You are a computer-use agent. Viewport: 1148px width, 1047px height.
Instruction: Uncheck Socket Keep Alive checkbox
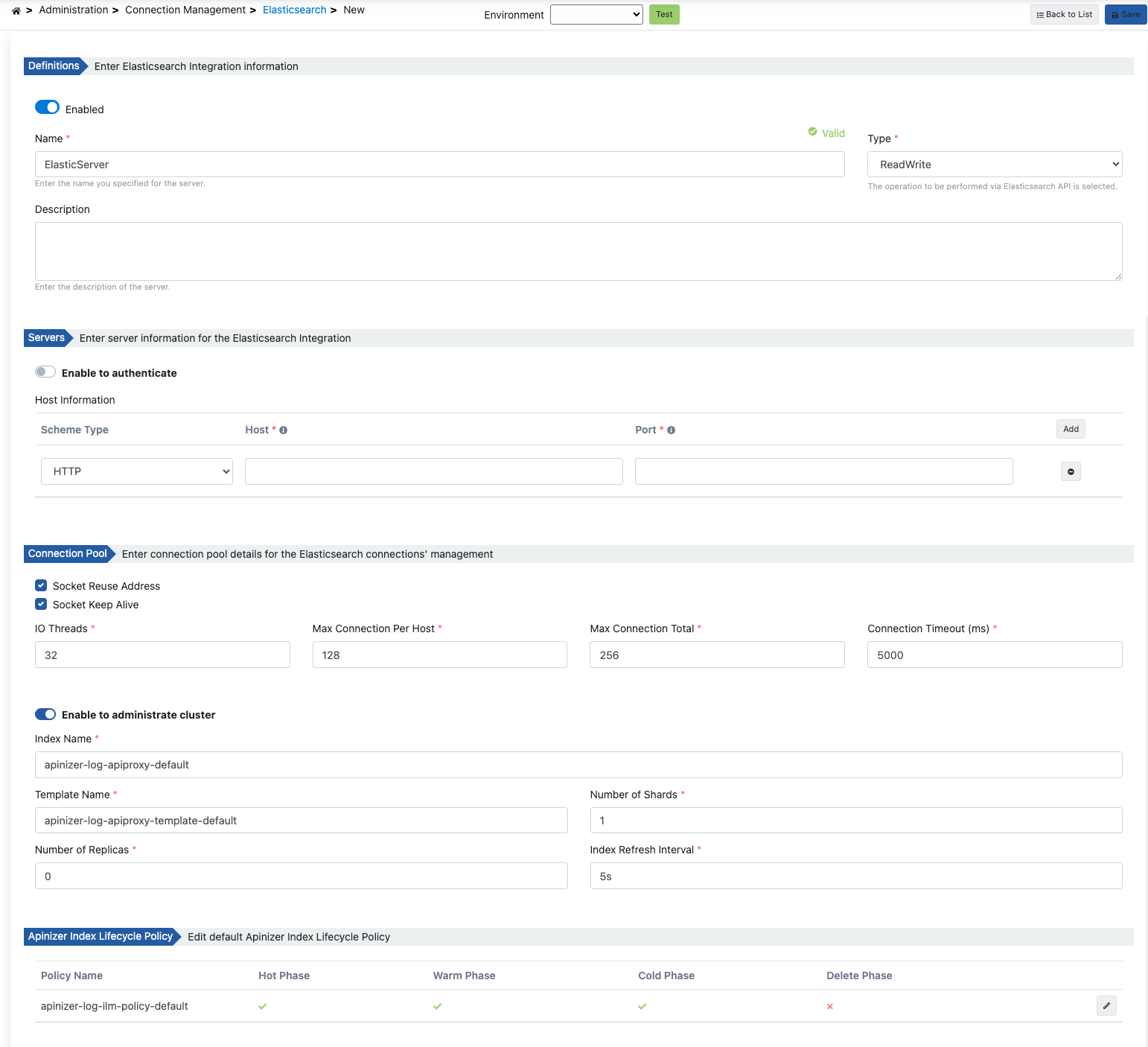click(41, 605)
